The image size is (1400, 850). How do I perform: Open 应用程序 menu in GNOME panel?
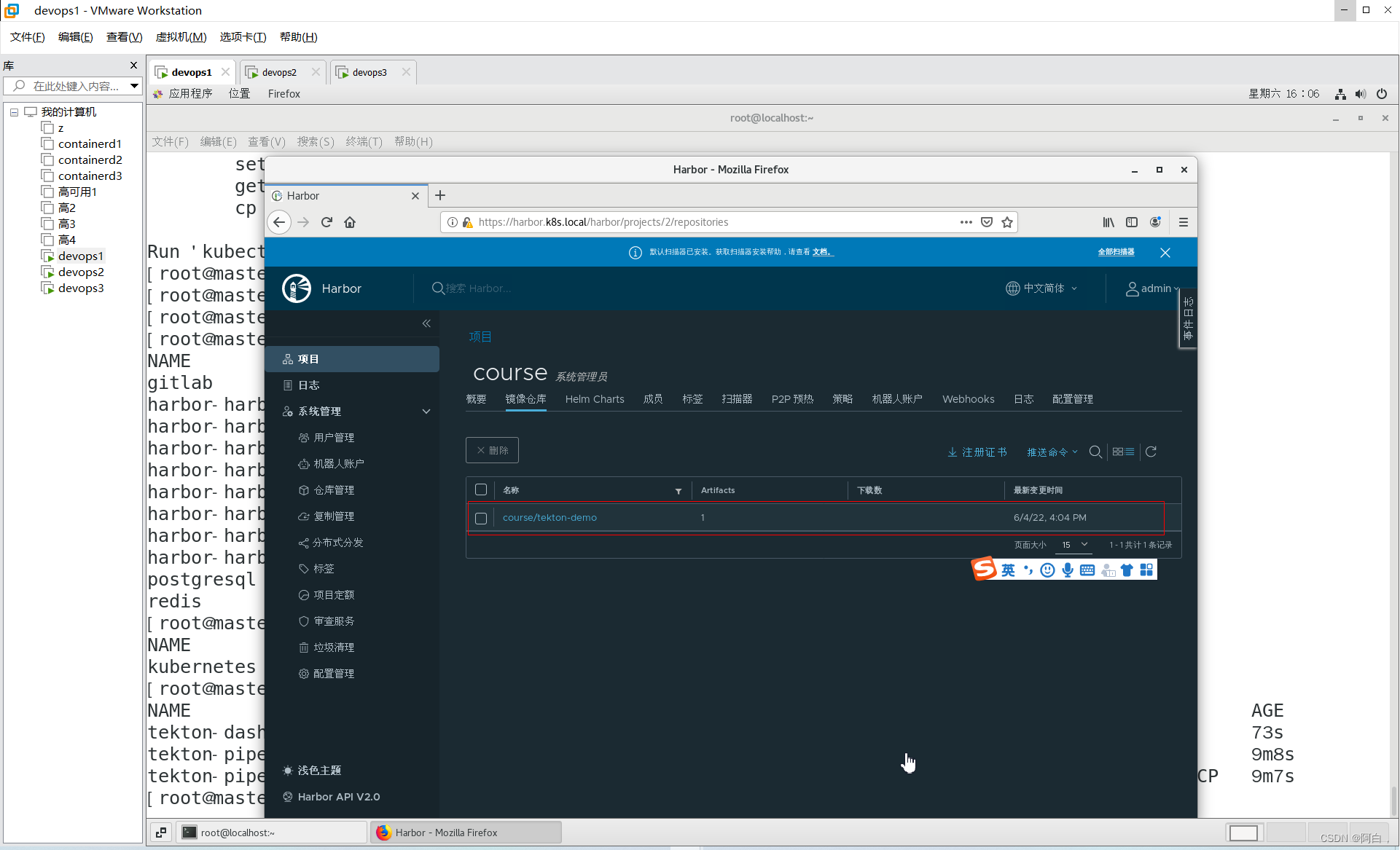pos(183,93)
